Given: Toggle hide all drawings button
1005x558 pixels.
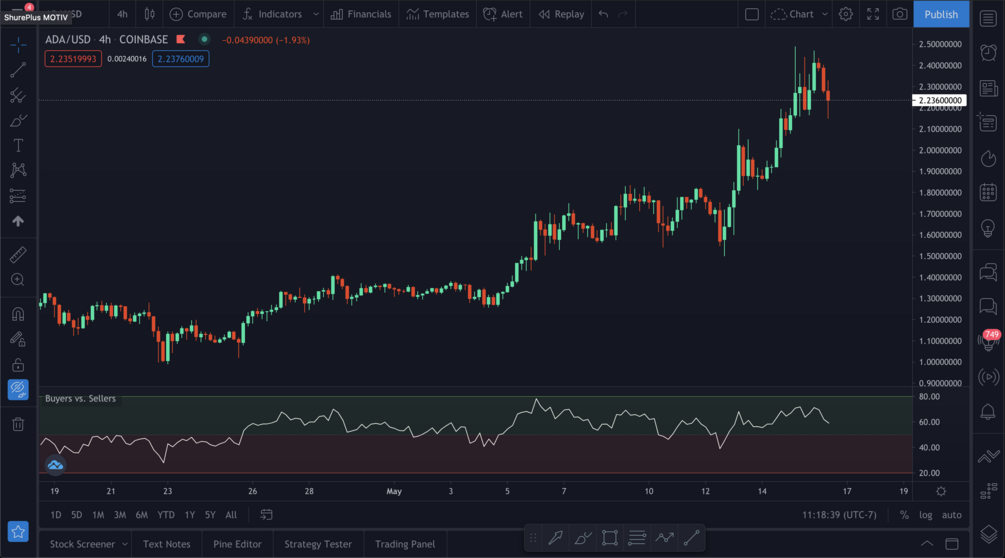Looking at the screenshot, I should coord(18,390).
